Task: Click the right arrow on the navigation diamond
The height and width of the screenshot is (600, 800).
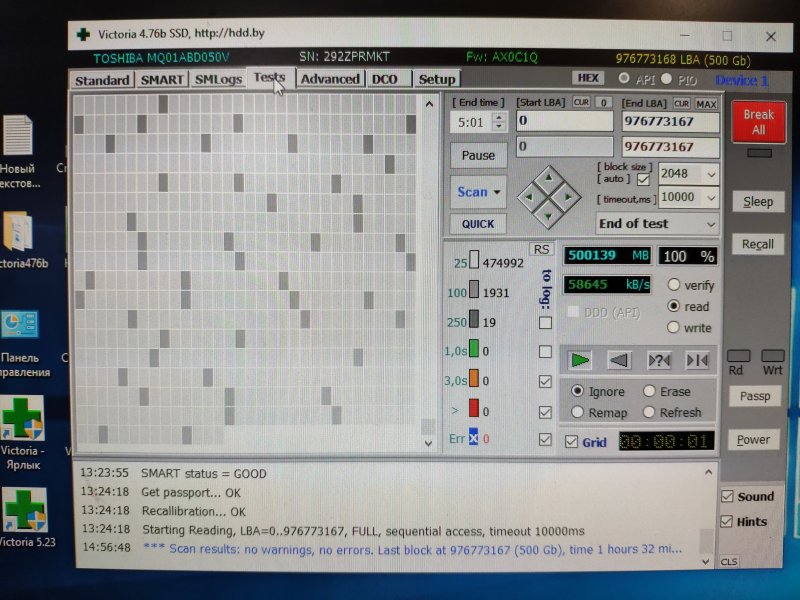Action: pyautogui.click(x=570, y=196)
